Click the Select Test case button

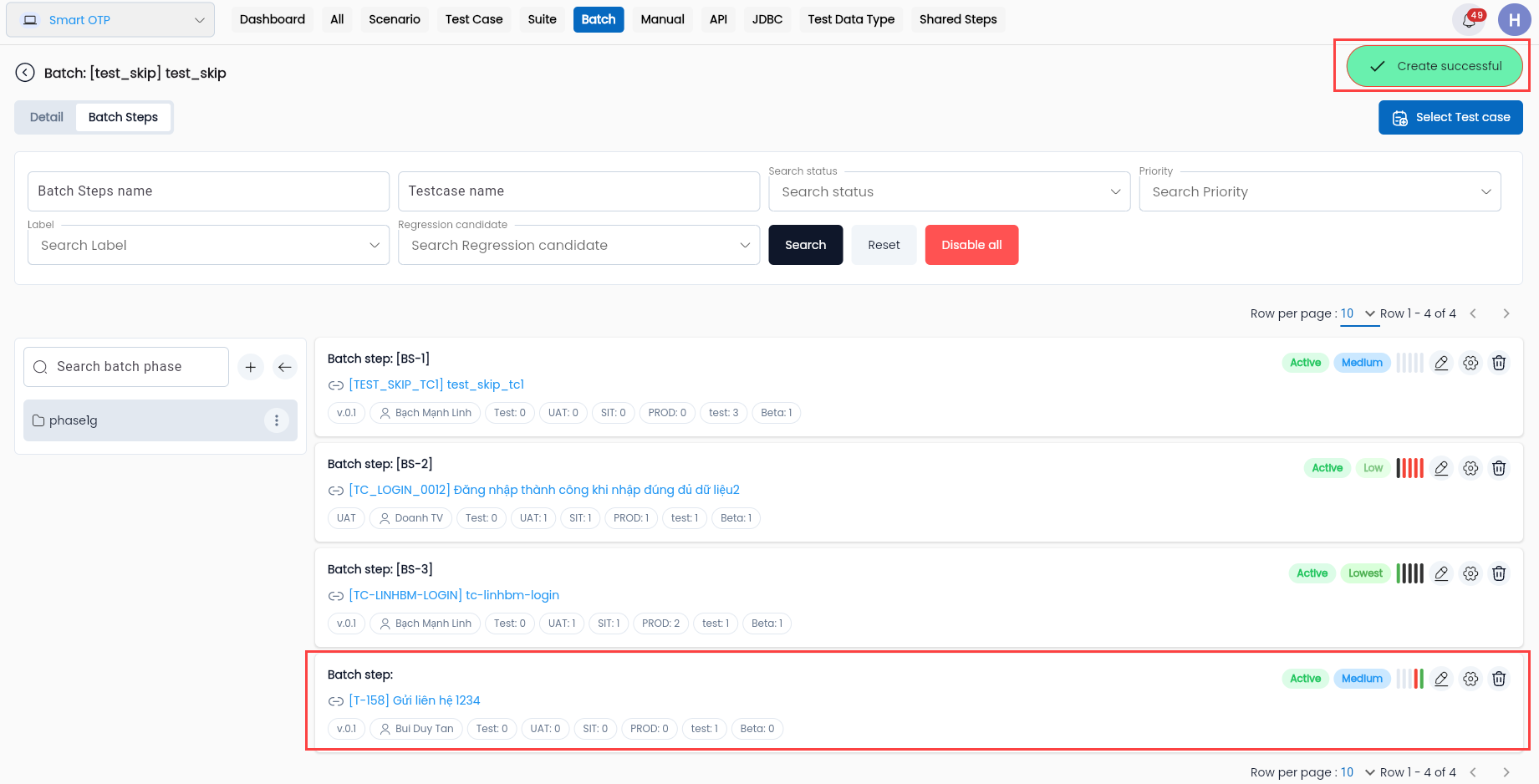pyautogui.click(x=1450, y=117)
